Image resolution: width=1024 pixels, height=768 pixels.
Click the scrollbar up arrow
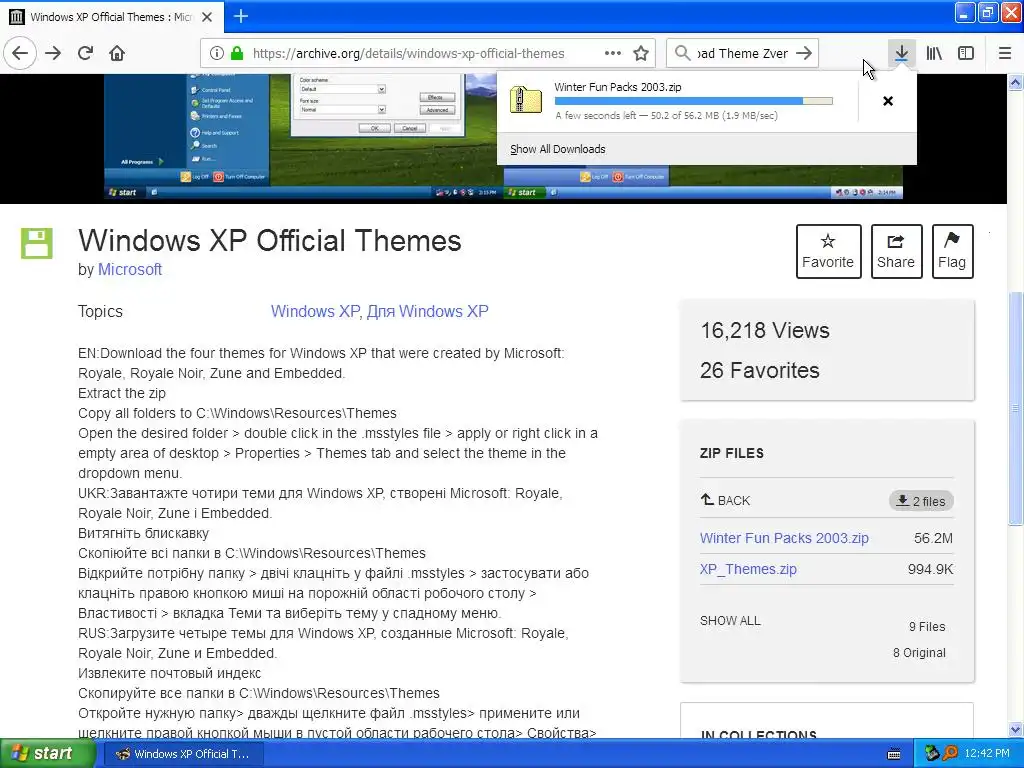pyautogui.click(x=1016, y=82)
